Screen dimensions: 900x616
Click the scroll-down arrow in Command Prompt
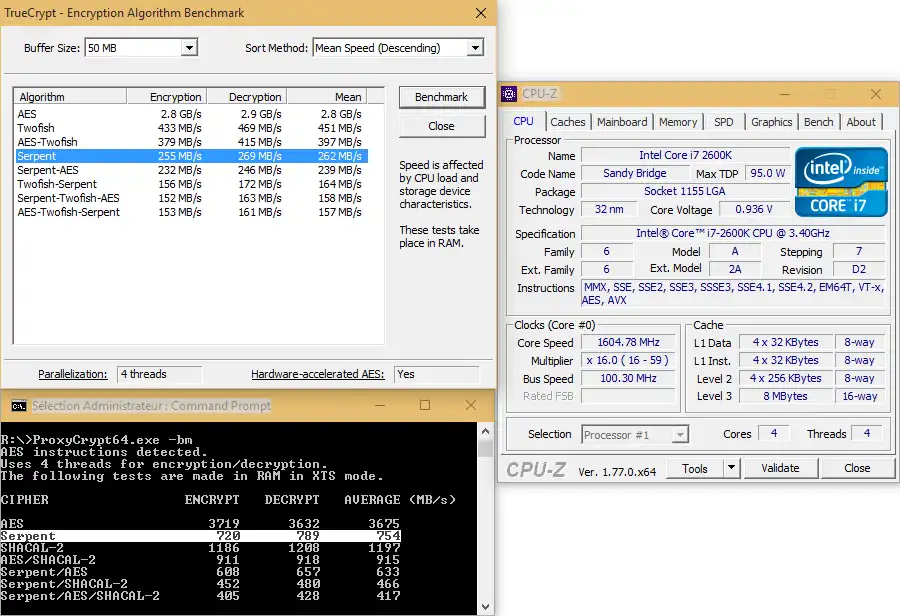pos(485,607)
